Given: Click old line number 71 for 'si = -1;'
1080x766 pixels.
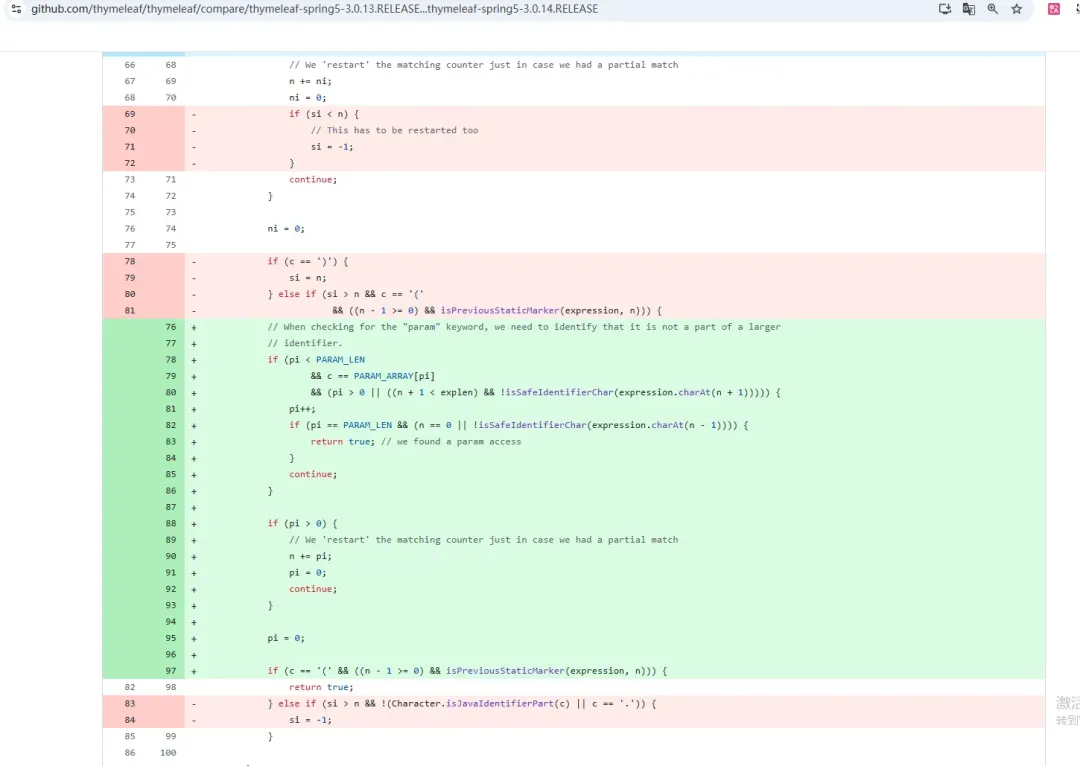Looking at the screenshot, I should pos(129,147).
